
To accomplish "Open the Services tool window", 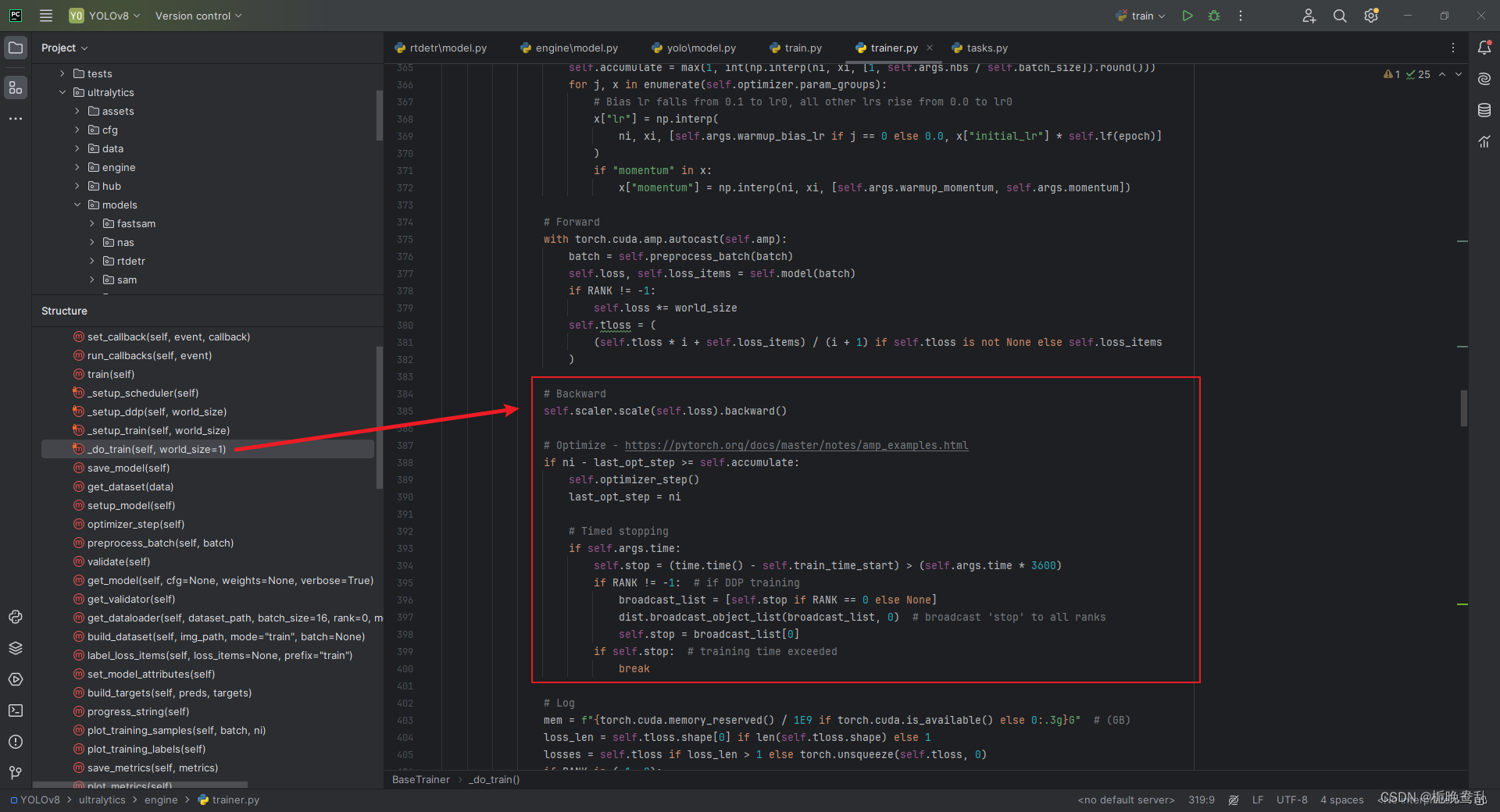I will coord(16,679).
